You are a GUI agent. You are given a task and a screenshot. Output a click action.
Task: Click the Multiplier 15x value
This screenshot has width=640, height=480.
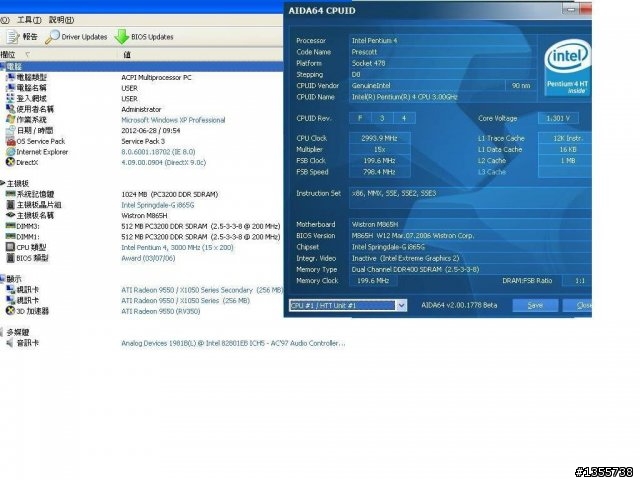[x=380, y=149]
